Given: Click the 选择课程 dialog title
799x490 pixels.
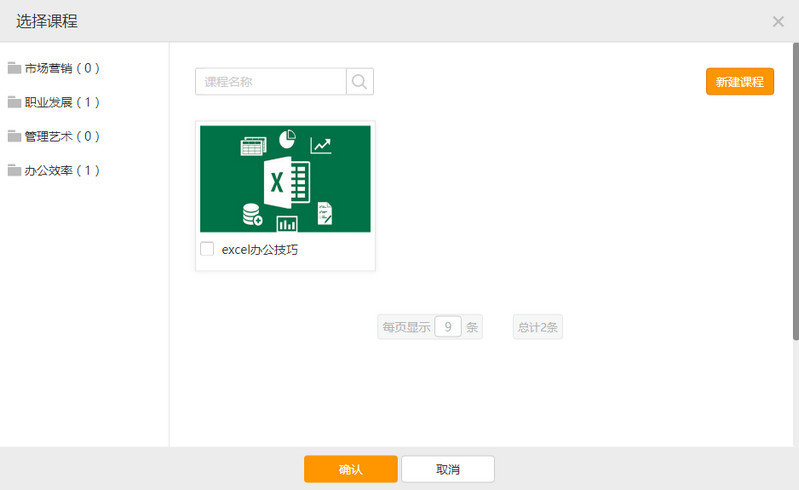Looking at the screenshot, I should click(47, 21).
